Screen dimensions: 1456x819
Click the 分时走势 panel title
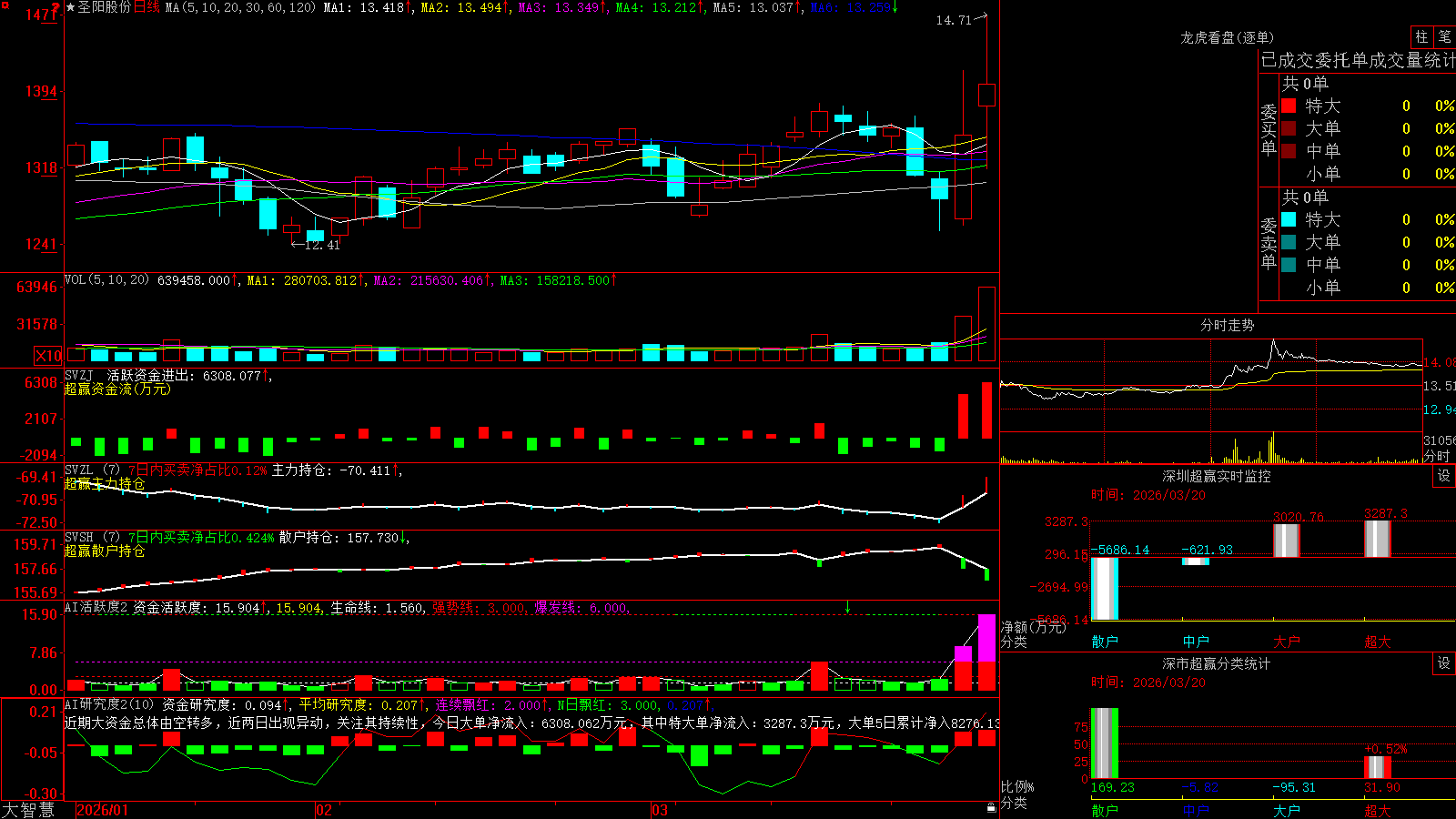[1227, 325]
